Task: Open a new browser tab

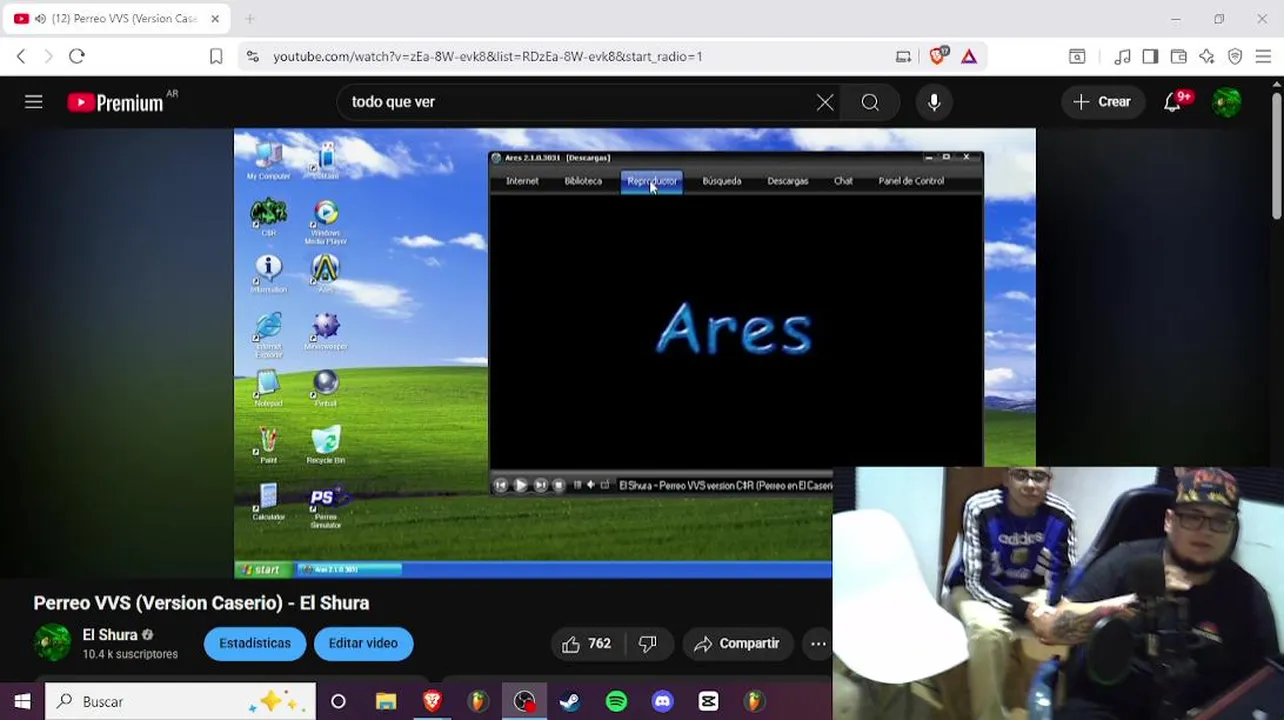Action: [x=250, y=19]
